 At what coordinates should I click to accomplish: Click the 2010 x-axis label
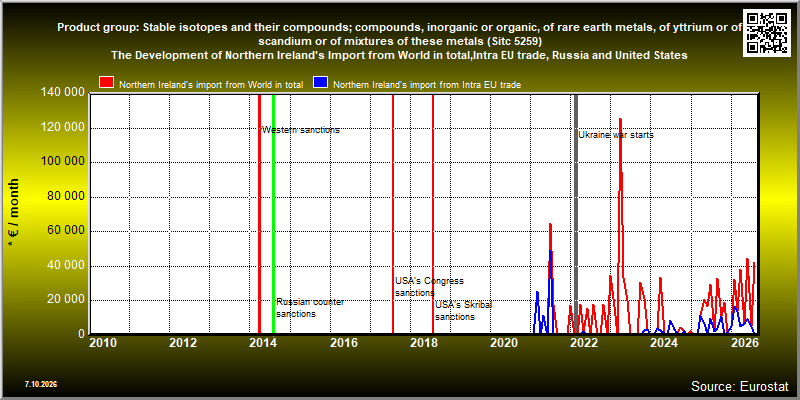tap(103, 342)
